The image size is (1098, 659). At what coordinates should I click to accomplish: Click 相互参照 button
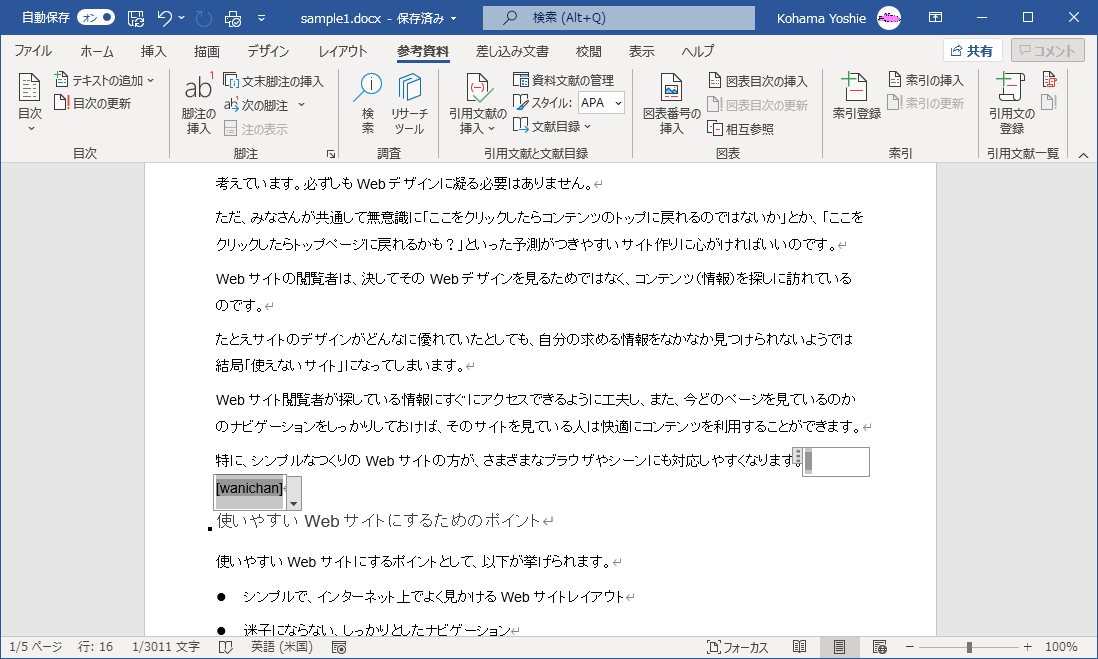pyautogui.click(x=741, y=129)
